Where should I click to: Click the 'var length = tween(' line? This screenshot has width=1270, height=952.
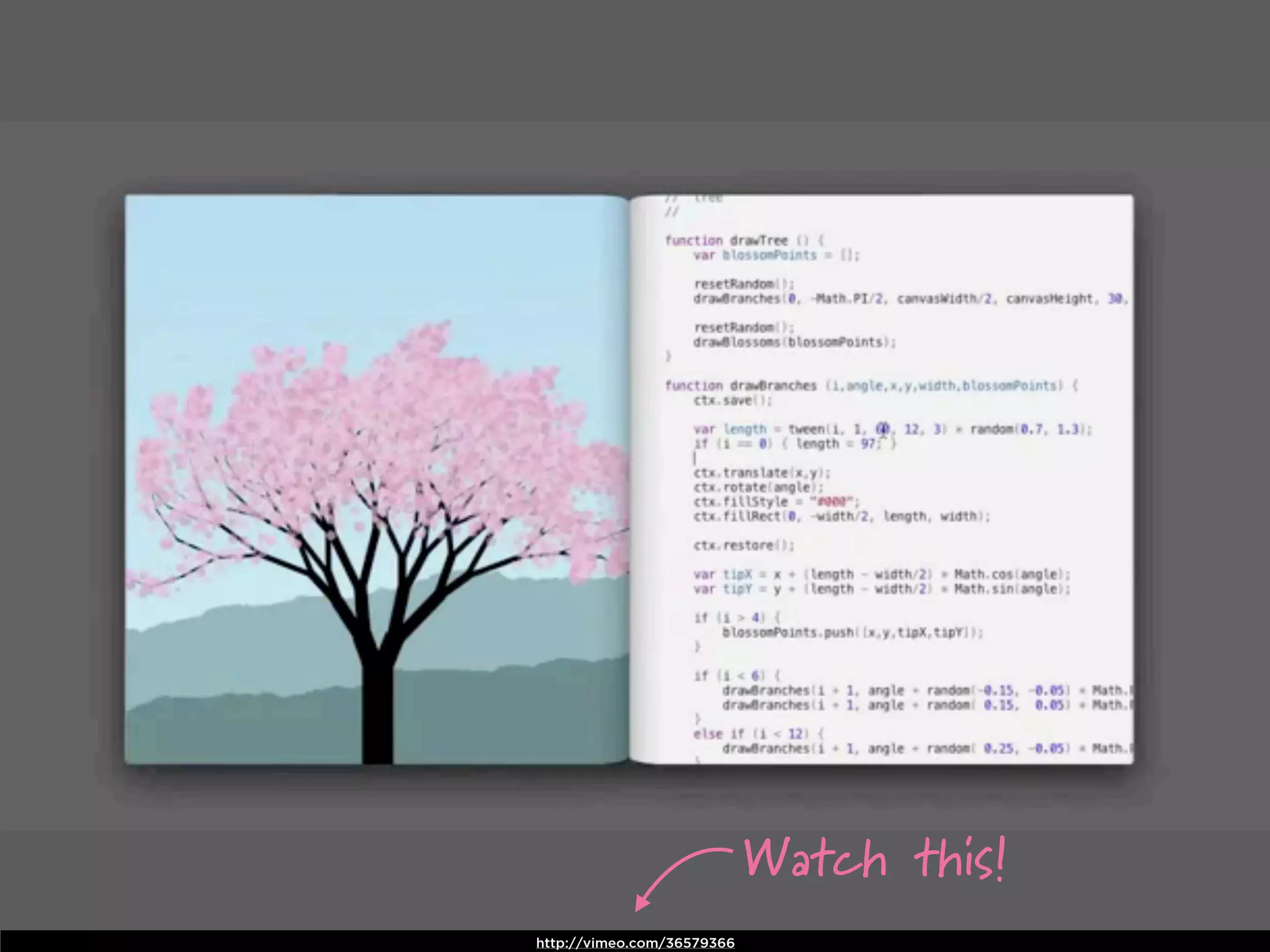(893, 429)
